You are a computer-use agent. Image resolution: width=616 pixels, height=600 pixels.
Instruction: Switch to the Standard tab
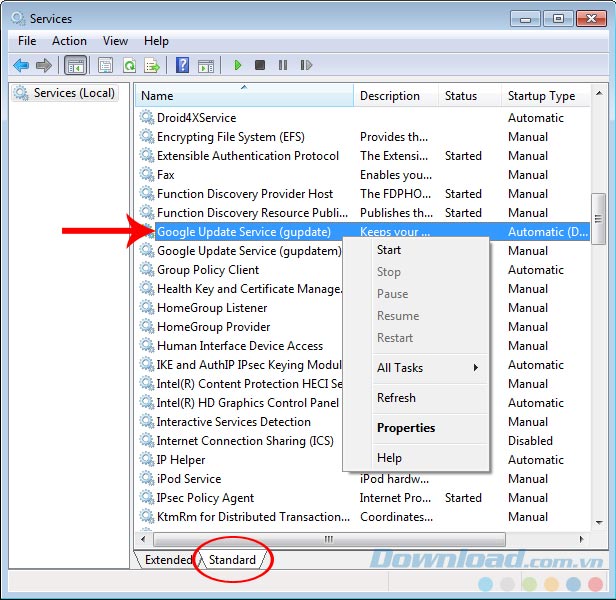click(232, 560)
